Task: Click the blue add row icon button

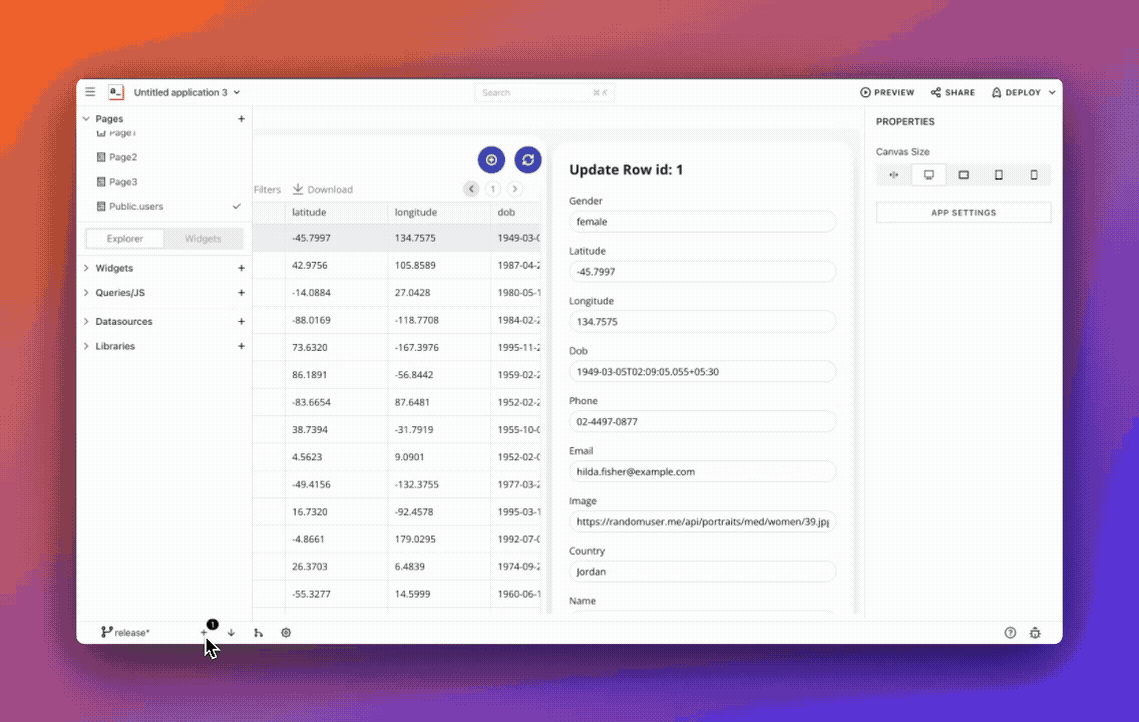Action: pyautogui.click(x=491, y=160)
